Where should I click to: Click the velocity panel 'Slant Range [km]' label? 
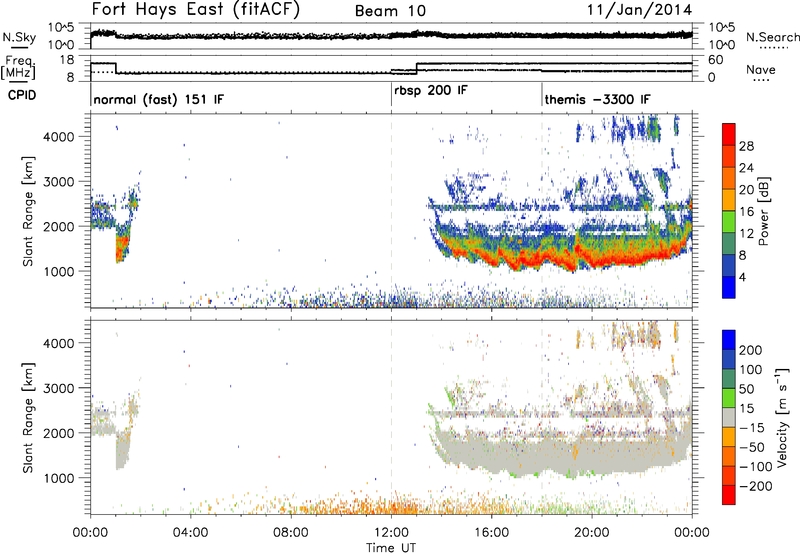[x=28, y=418]
